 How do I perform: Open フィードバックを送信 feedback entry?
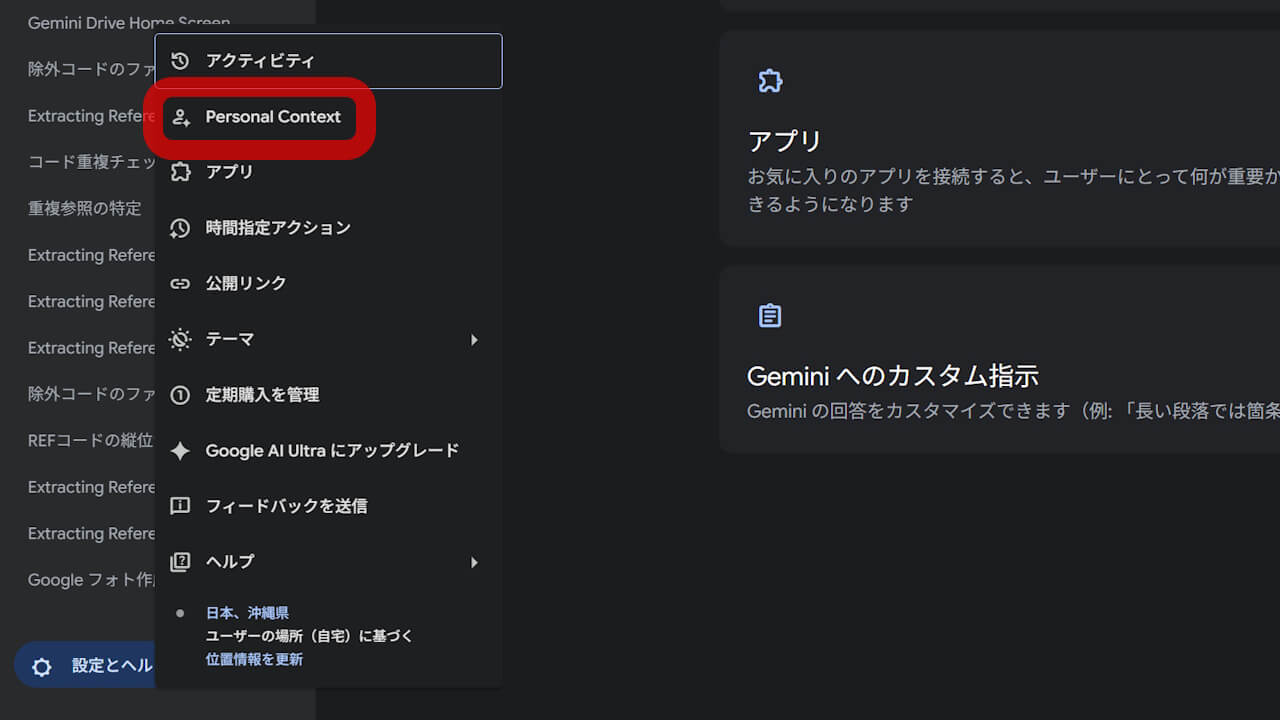(x=328, y=506)
